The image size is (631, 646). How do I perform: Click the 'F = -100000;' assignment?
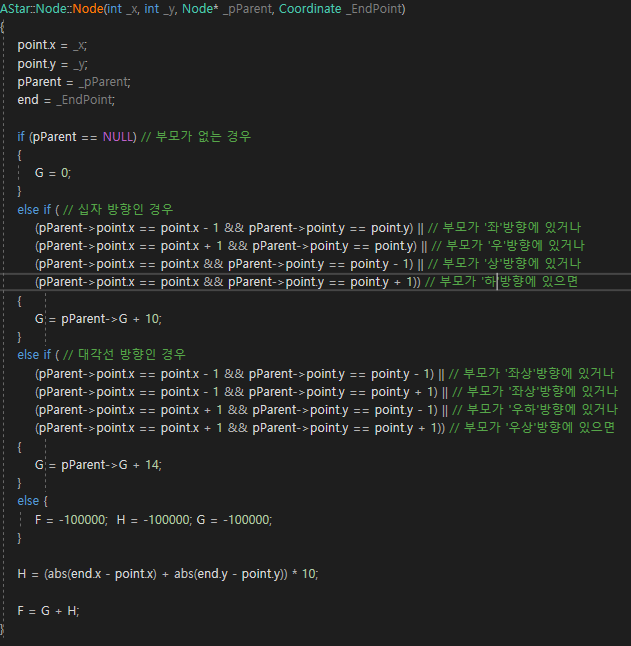pyautogui.click(x=71, y=520)
